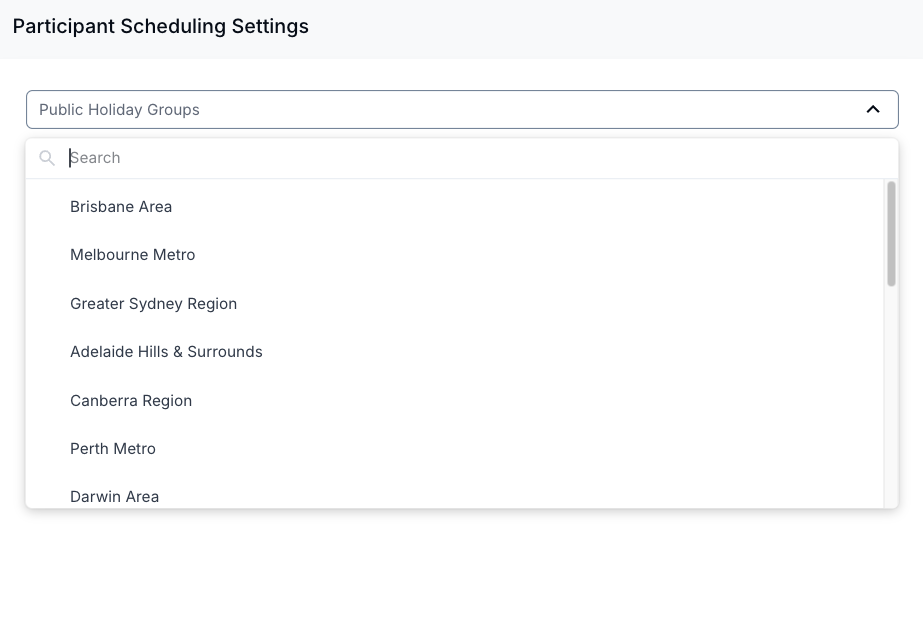Select the Brisbane Area option

click(x=454, y=207)
